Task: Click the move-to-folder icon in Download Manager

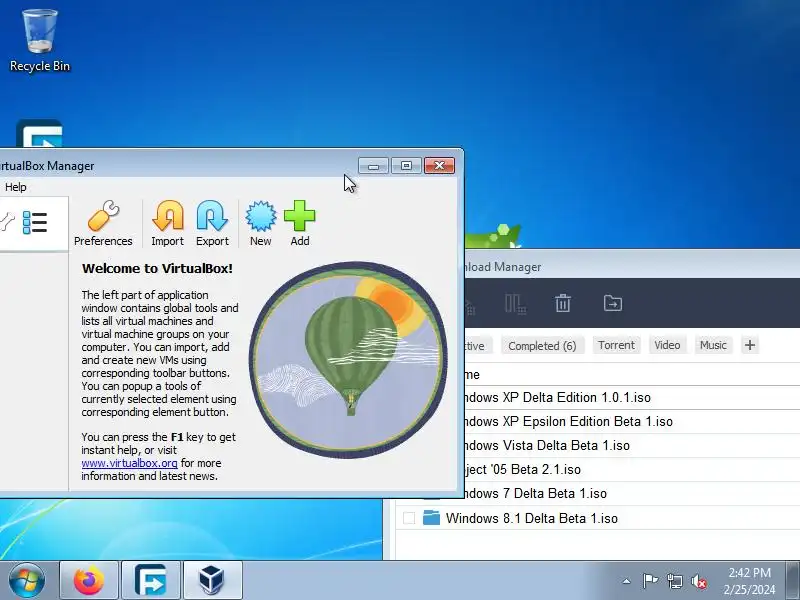Action: (613, 303)
